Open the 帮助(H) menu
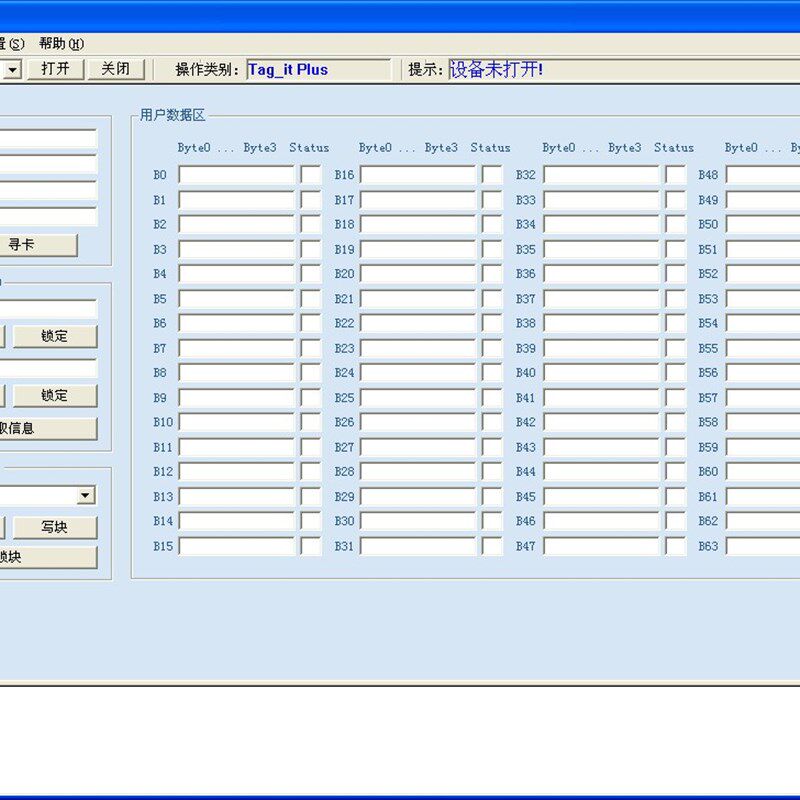Screen dimensions: 800x800 coord(61,44)
